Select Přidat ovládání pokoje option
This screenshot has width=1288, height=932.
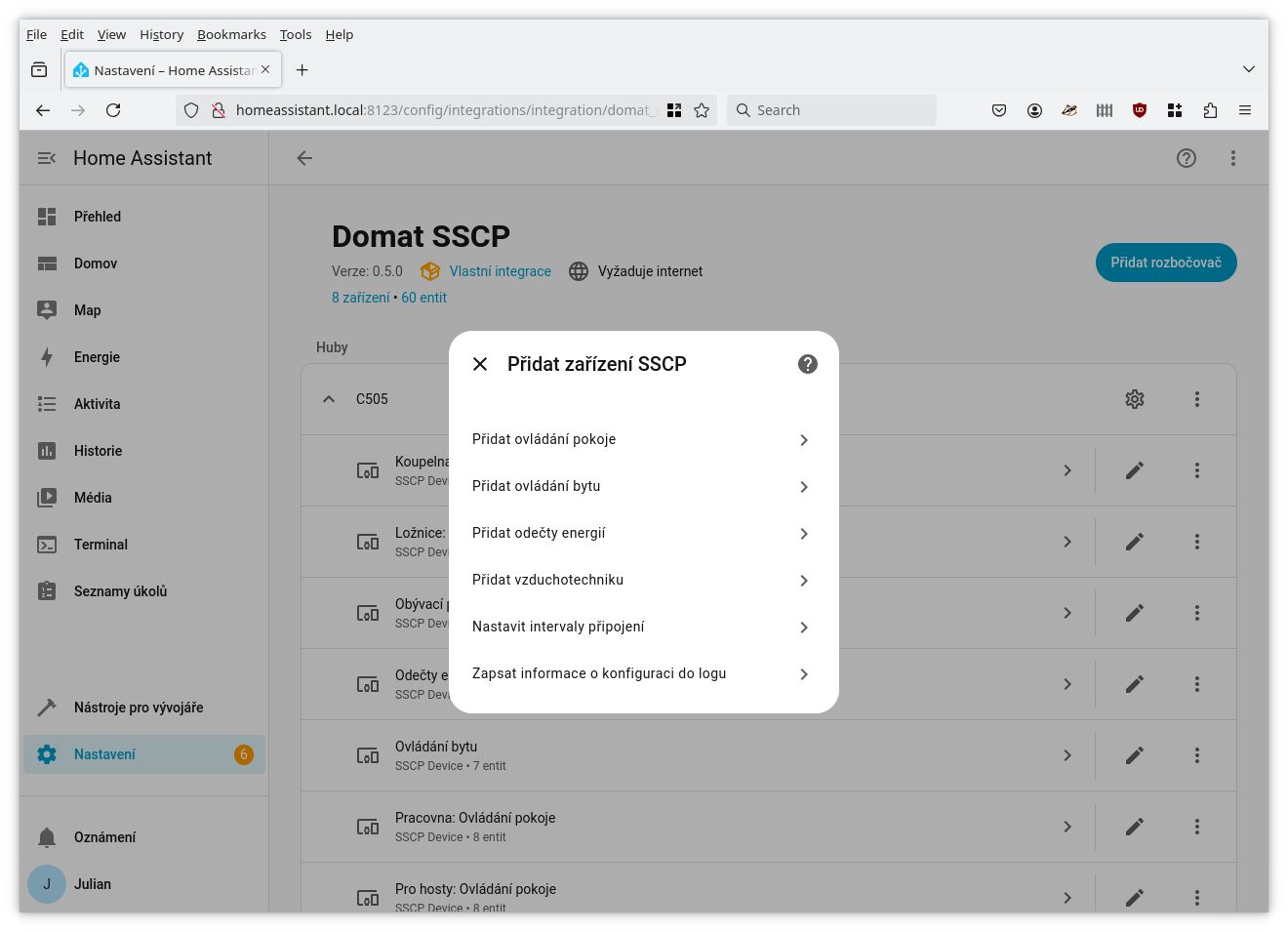click(644, 439)
